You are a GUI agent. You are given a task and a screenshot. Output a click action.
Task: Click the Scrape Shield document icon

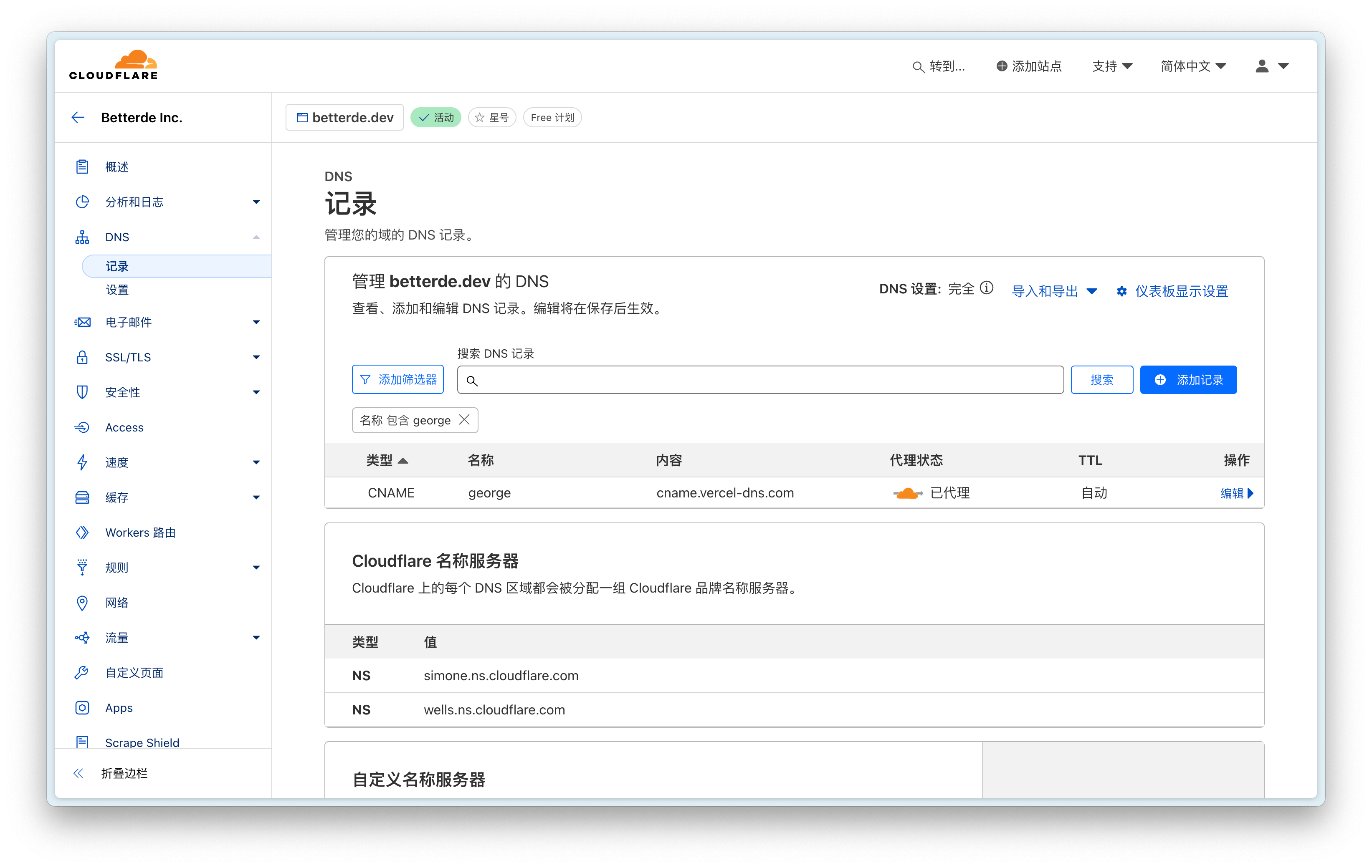(82, 742)
